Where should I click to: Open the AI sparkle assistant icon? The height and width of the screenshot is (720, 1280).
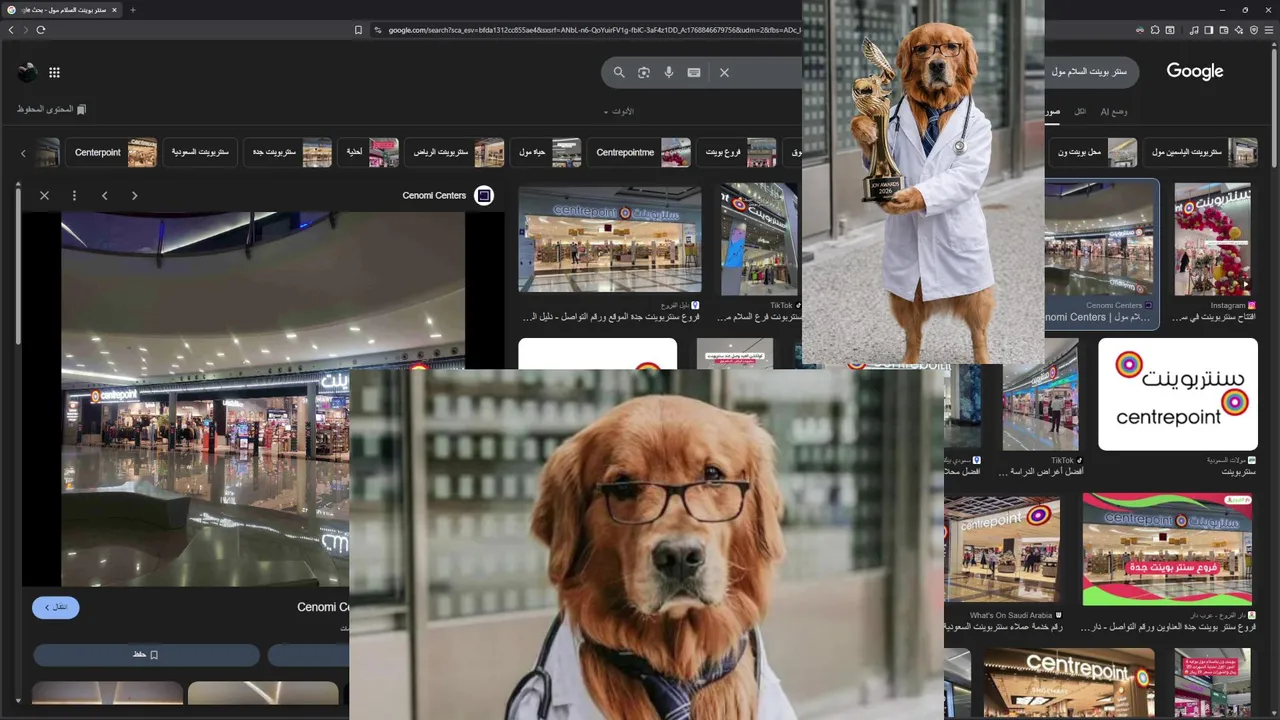[1239, 30]
